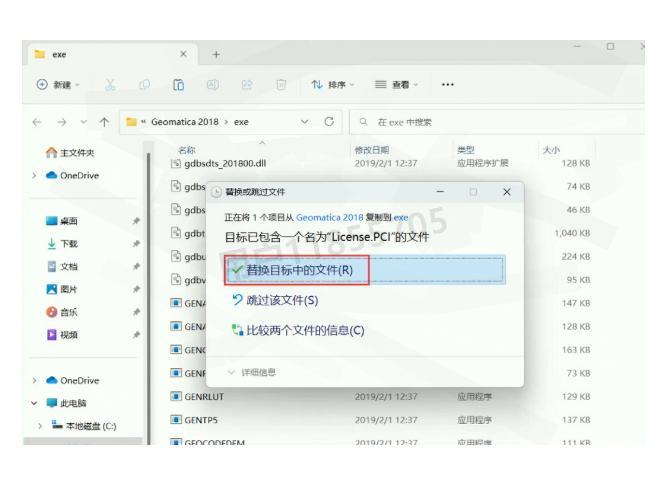
Task: Open Music (音乐) in sidebar
Action: pos(62,312)
